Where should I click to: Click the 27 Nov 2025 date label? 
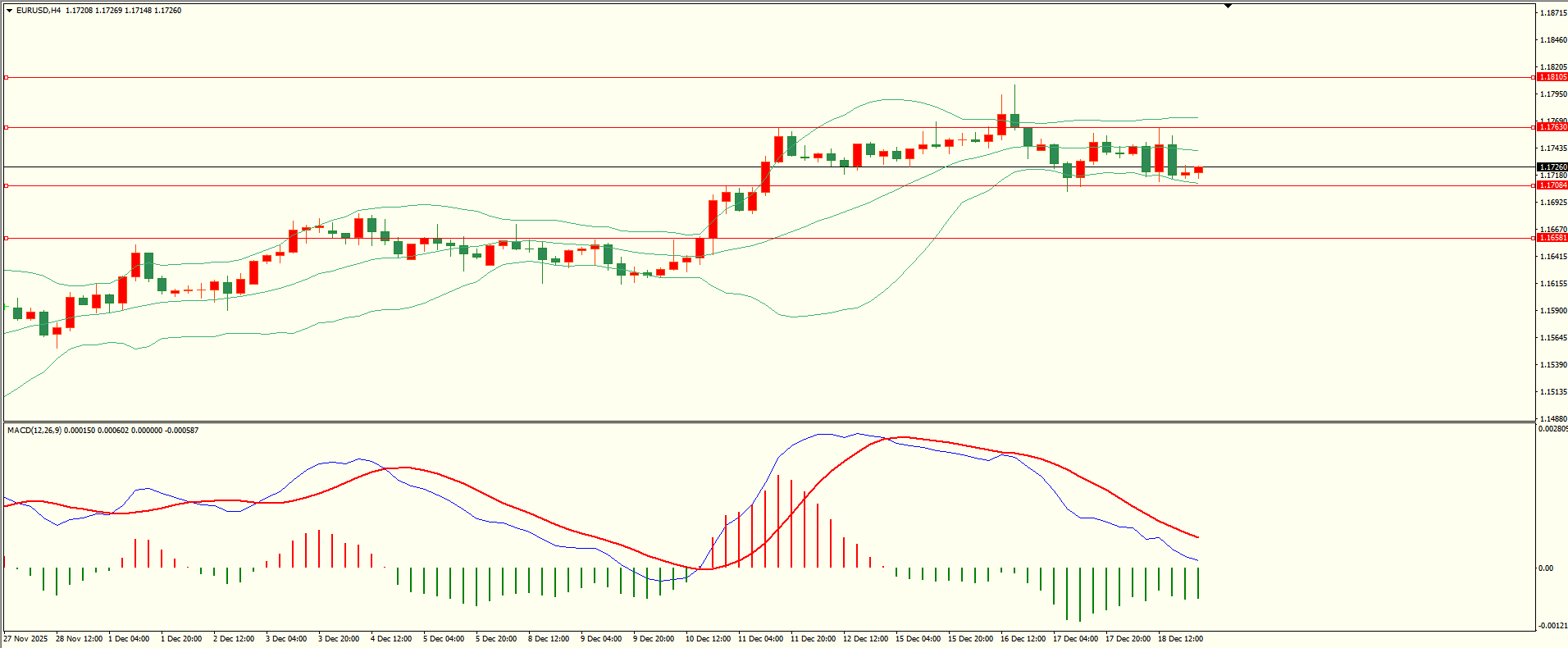tap(25, 639)
